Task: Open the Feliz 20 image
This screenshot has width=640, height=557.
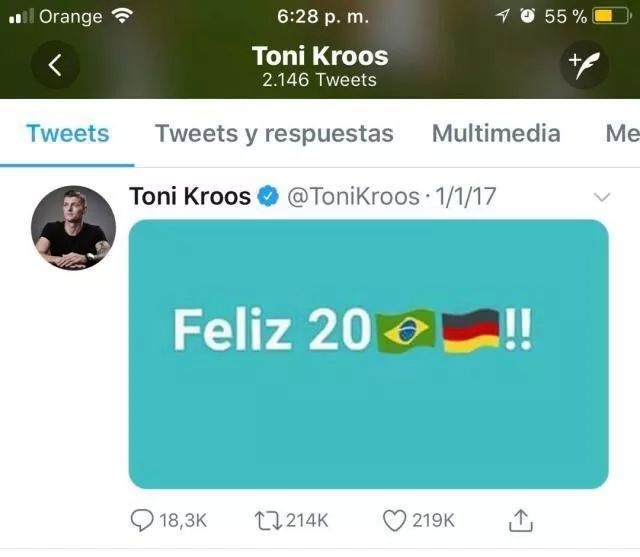Action: pos(368,354)
